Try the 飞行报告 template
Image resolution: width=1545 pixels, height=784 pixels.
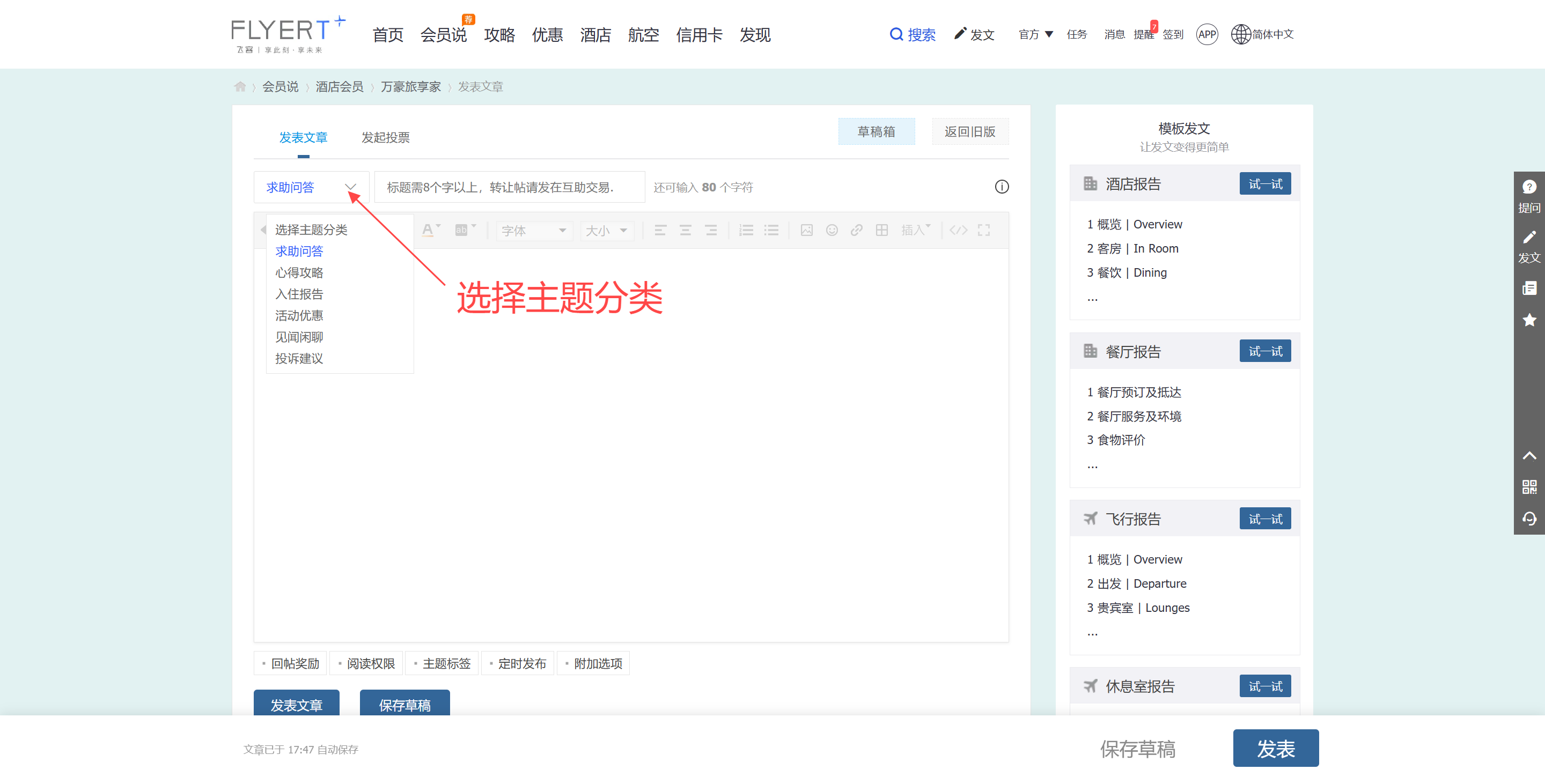[x=1265, y=519]
